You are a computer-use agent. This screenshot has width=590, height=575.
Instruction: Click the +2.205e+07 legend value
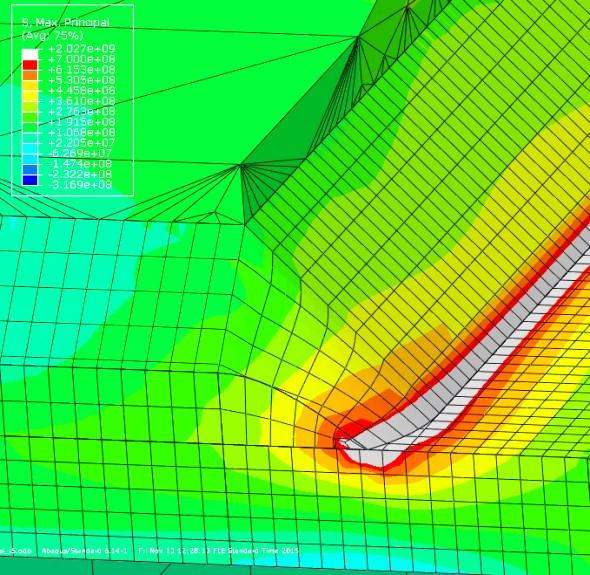[x=82, y=143]
